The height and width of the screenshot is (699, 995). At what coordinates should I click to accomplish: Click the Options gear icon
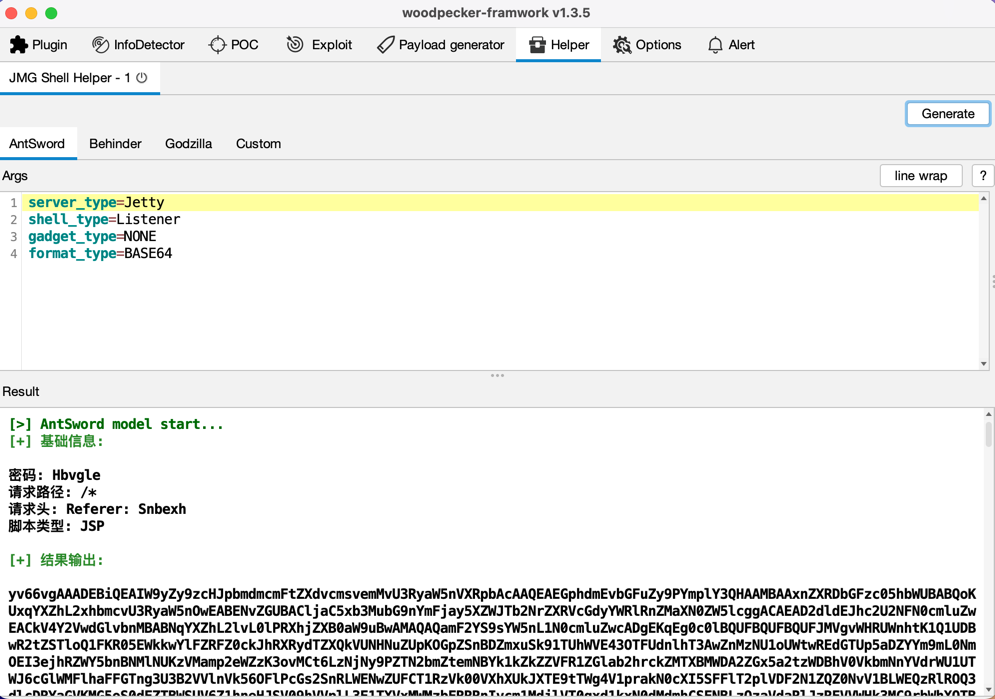[x=622, y=44]
